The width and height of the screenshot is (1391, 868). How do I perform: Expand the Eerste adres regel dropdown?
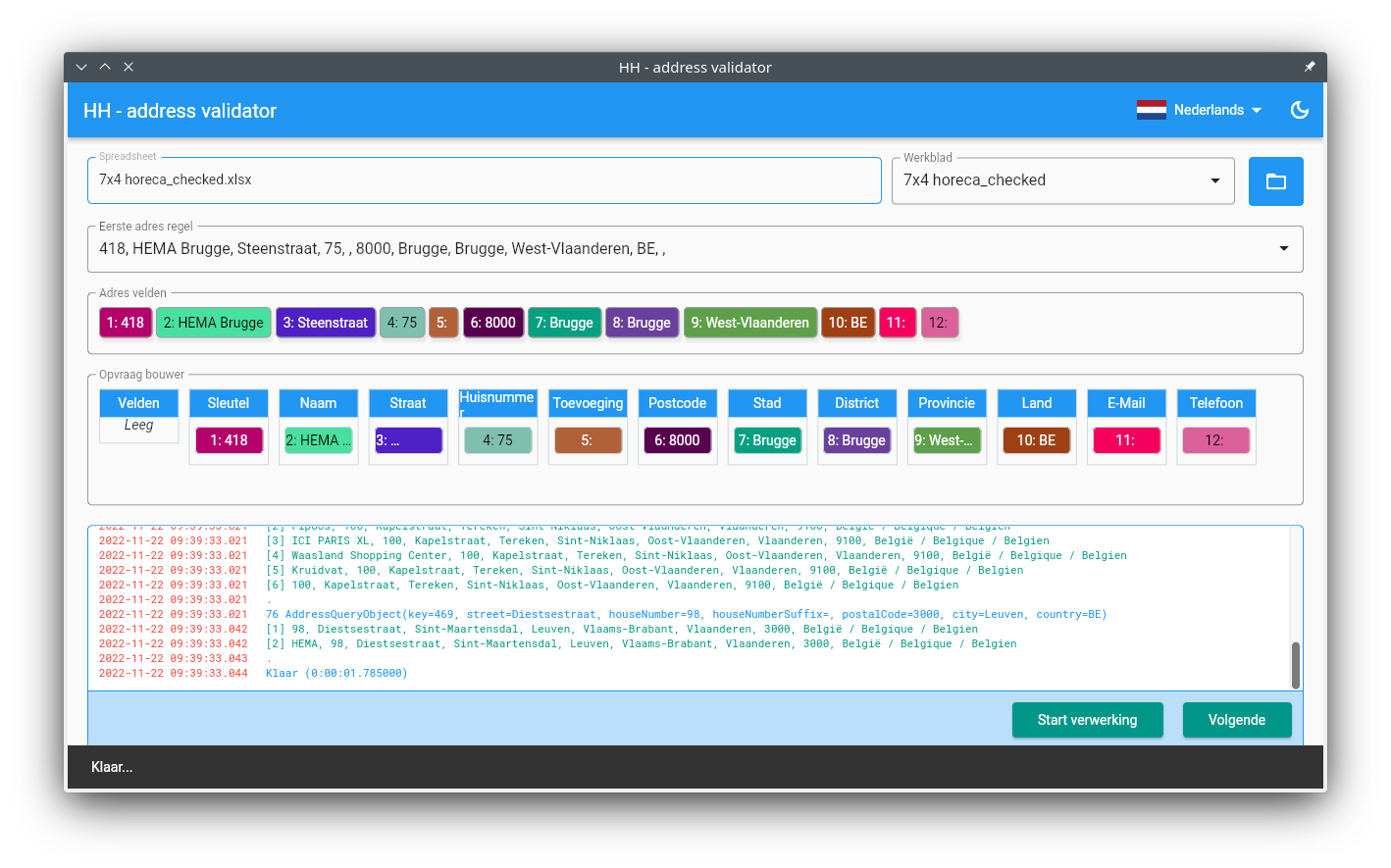(1283, 249)
